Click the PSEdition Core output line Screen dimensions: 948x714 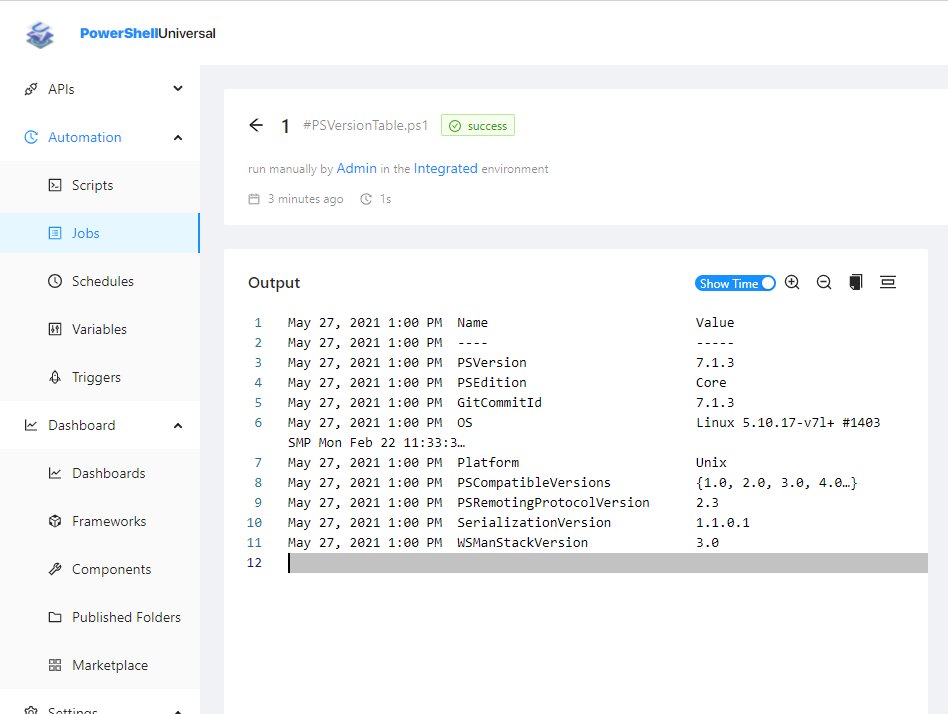607,382
